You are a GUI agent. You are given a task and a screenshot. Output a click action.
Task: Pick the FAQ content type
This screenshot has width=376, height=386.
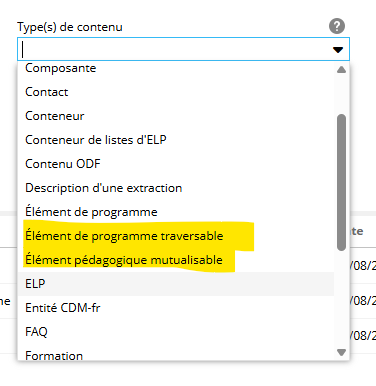pos(176,332)
